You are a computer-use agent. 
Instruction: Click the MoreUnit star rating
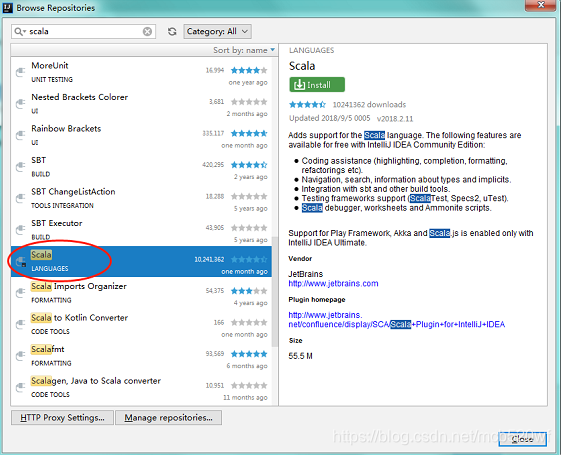pos(249,70)
